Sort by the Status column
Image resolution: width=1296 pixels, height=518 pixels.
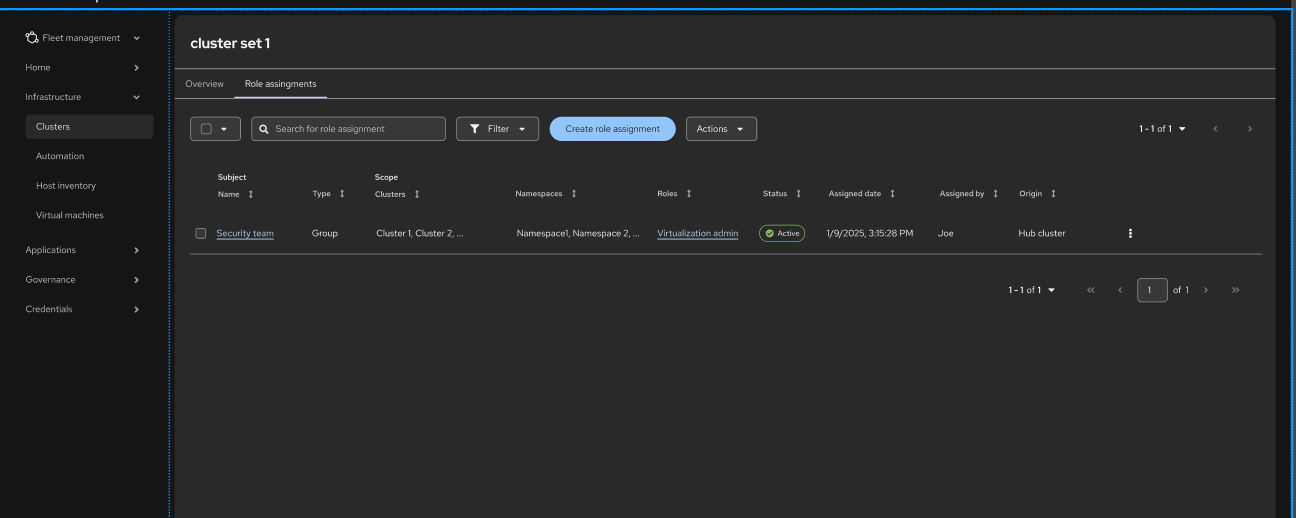[x=782, y=194]
